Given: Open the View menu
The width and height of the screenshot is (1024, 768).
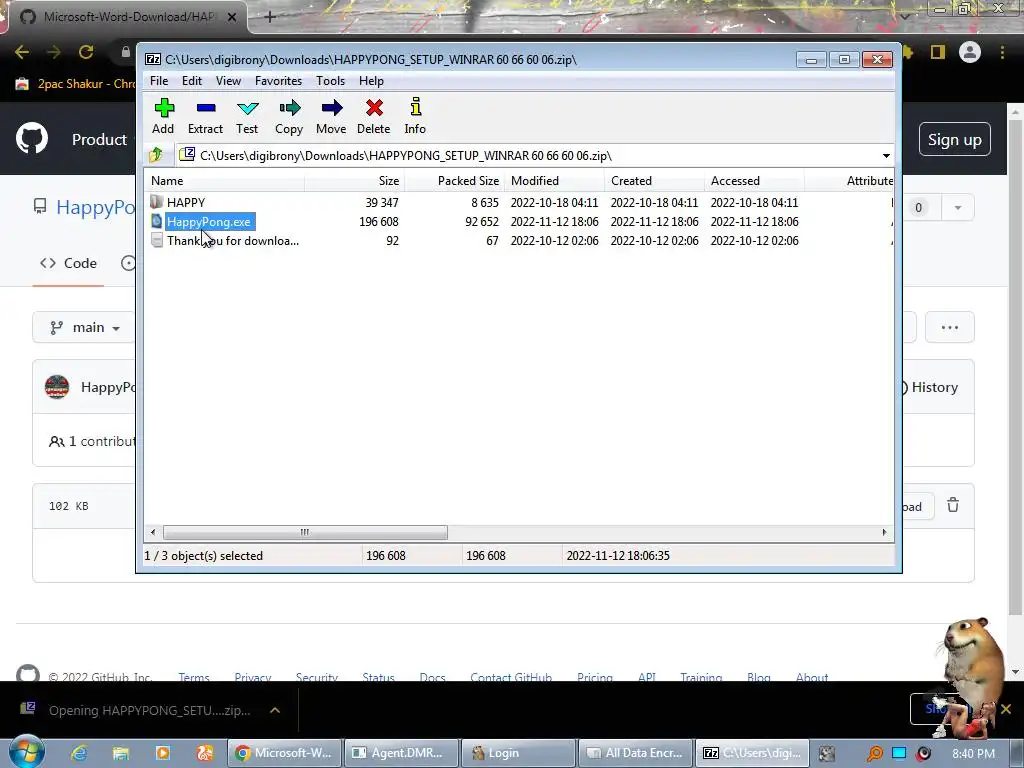Looking at the screenshot, I should [x=228, y=81].
